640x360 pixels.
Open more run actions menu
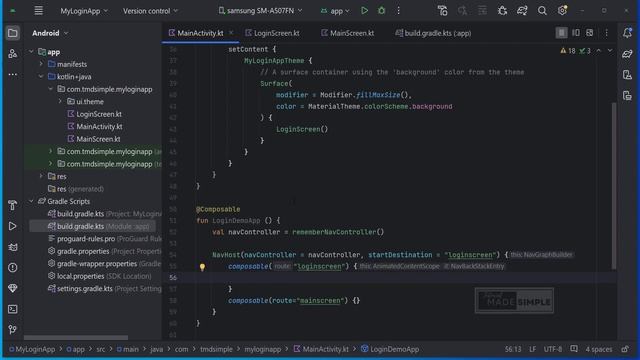[x=398, y=11]
